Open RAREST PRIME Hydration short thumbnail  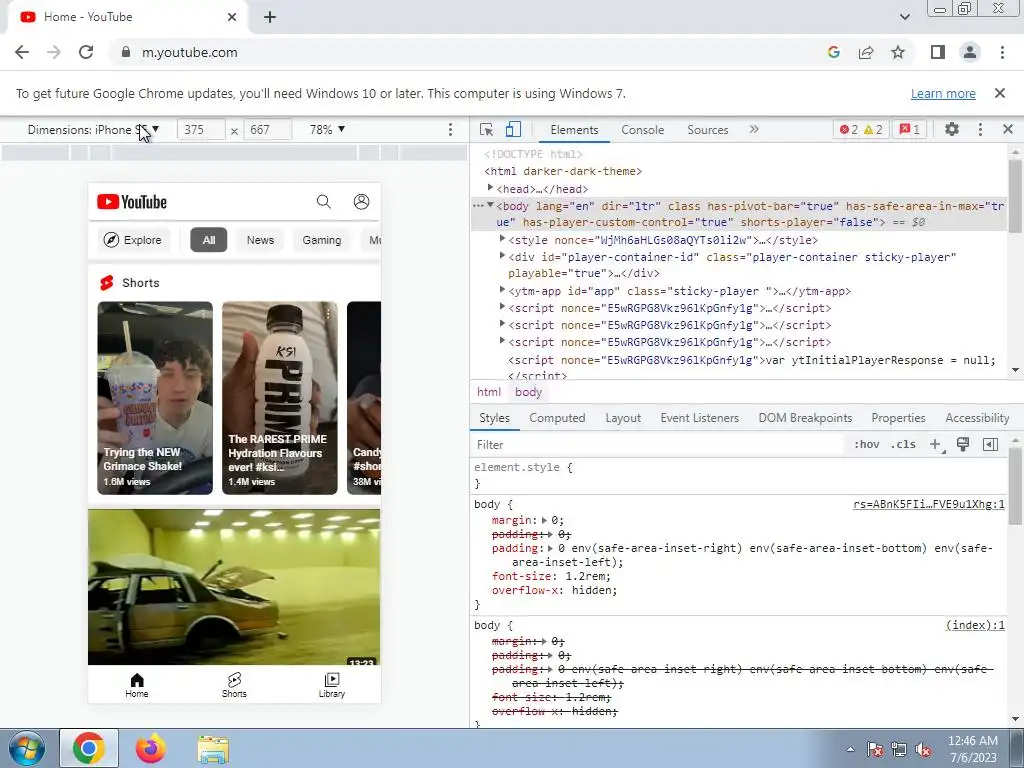pos(280,398)
